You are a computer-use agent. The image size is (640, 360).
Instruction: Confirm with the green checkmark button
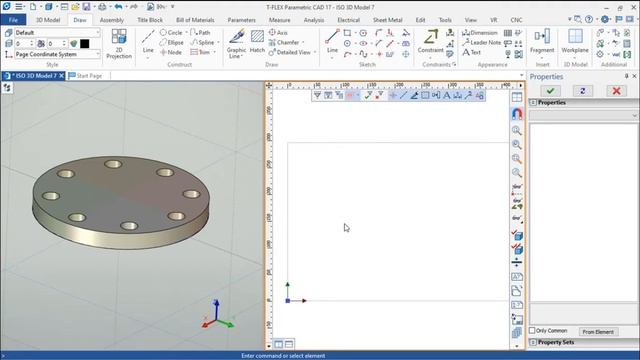(550, 91)
